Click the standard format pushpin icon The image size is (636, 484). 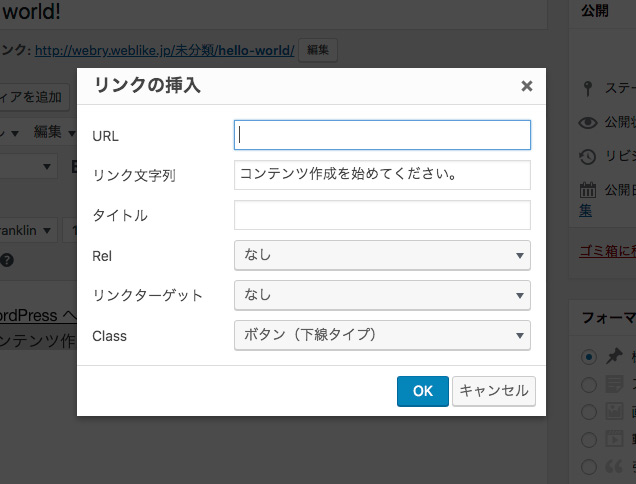[x=614, y=356]
